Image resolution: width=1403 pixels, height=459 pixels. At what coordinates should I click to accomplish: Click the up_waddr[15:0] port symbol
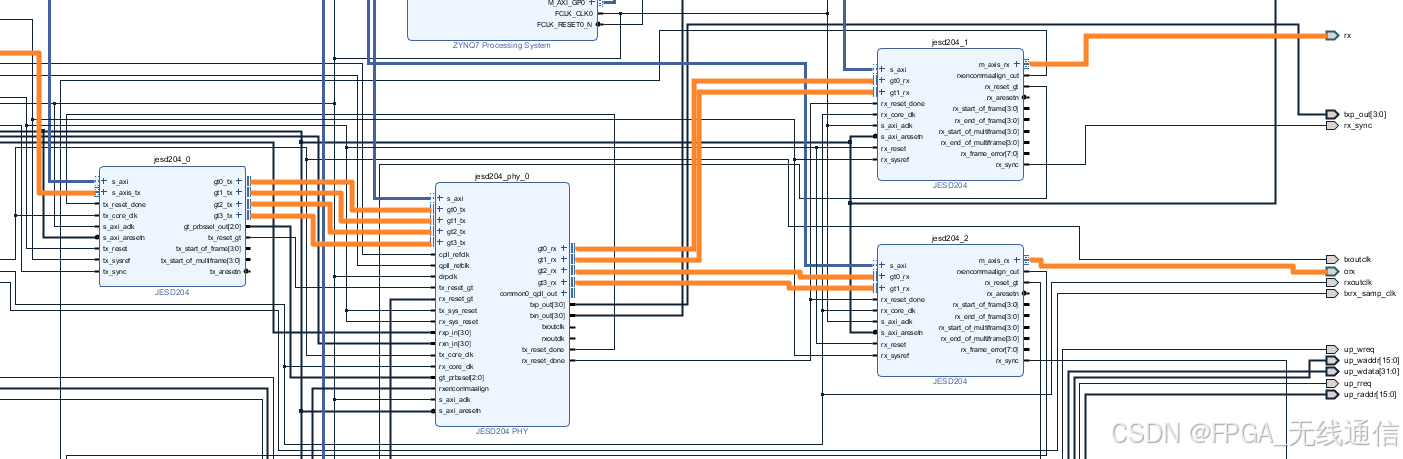[x=1332, y=360]
